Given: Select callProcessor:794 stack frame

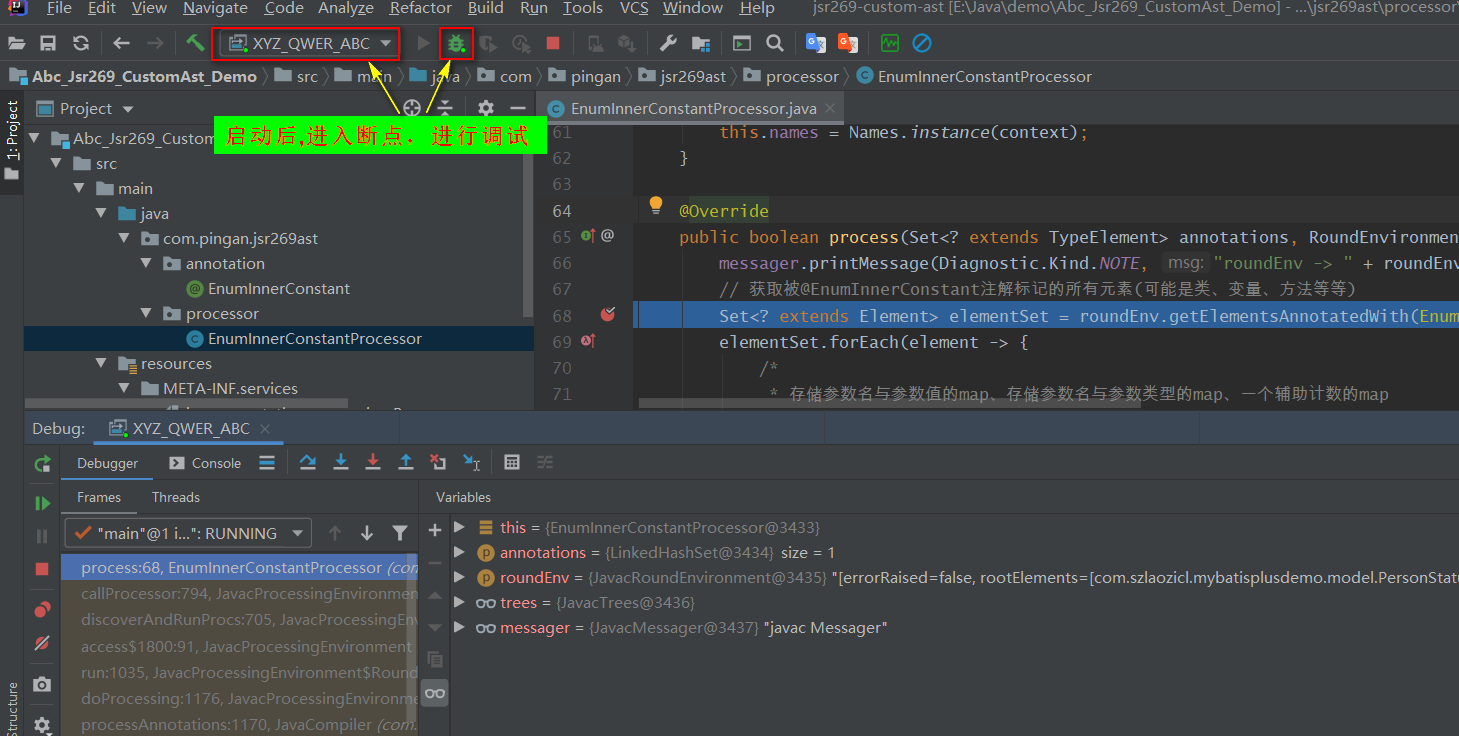Looking at the screenshot, I should click(x=248, y=593).
